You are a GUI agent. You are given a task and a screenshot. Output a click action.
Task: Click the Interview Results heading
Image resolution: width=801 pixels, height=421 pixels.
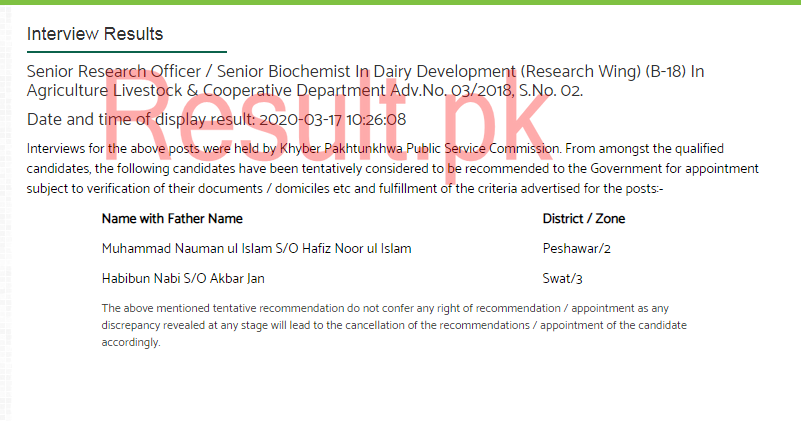point(95,34)
